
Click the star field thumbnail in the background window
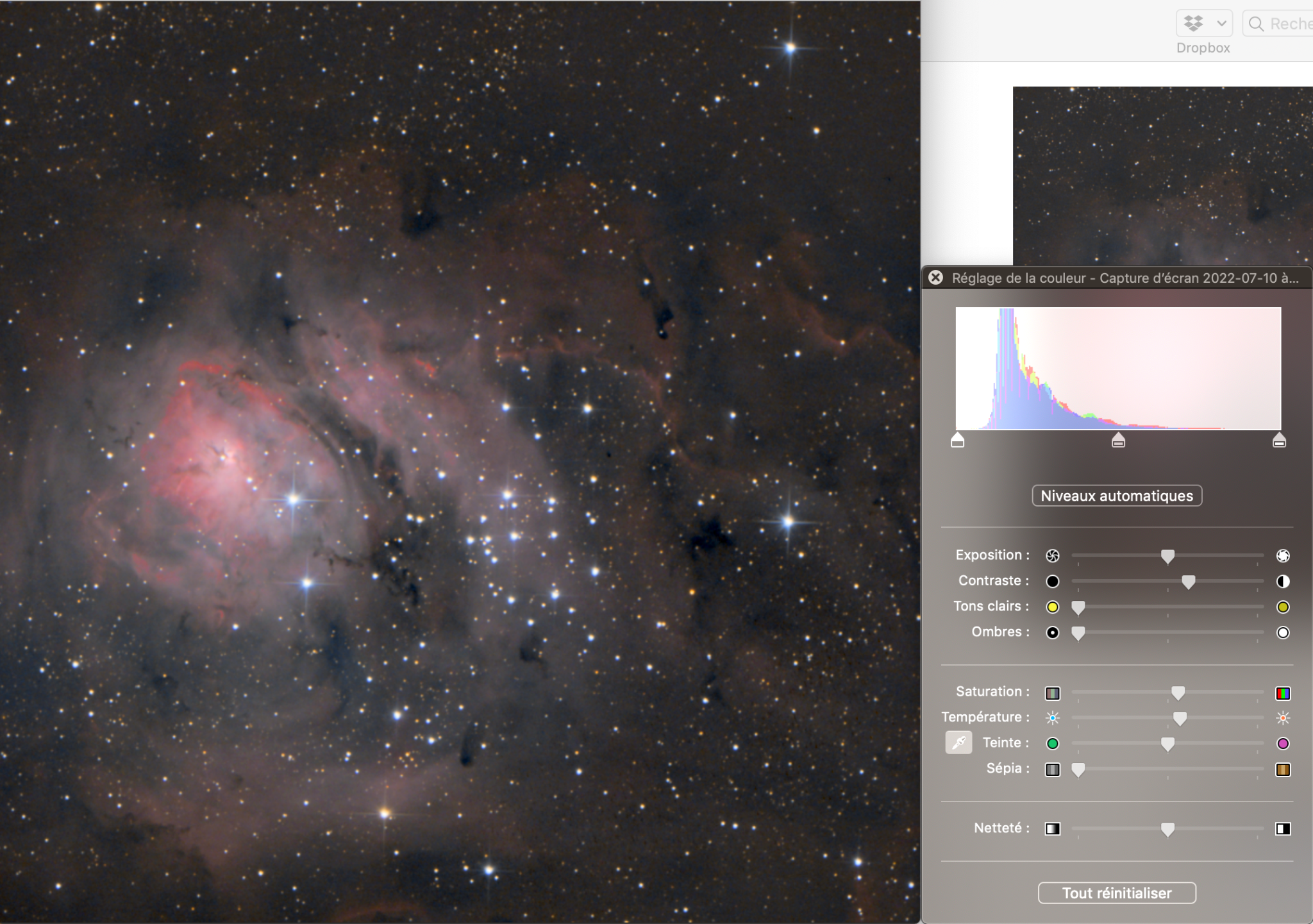pos(1163,176)
